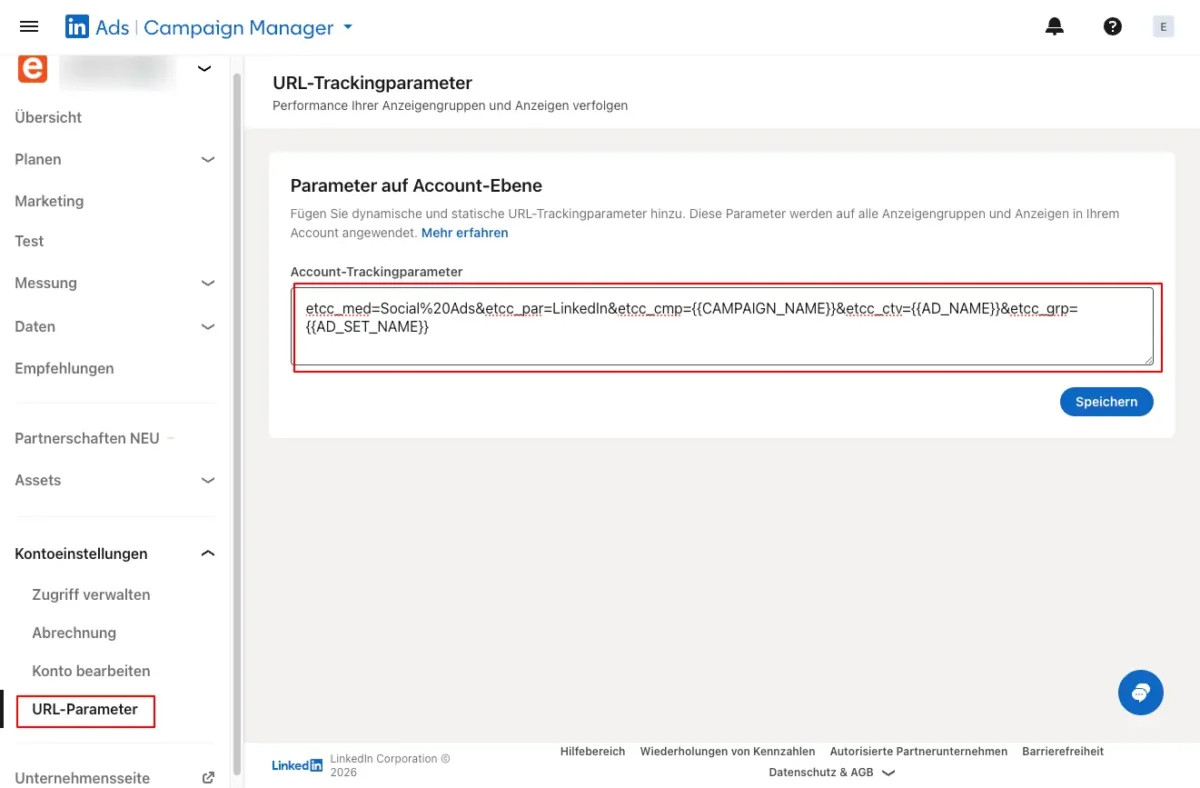1200x788 pixels.
Task: Expand the Planen section
Action: (x=208, y=159)
